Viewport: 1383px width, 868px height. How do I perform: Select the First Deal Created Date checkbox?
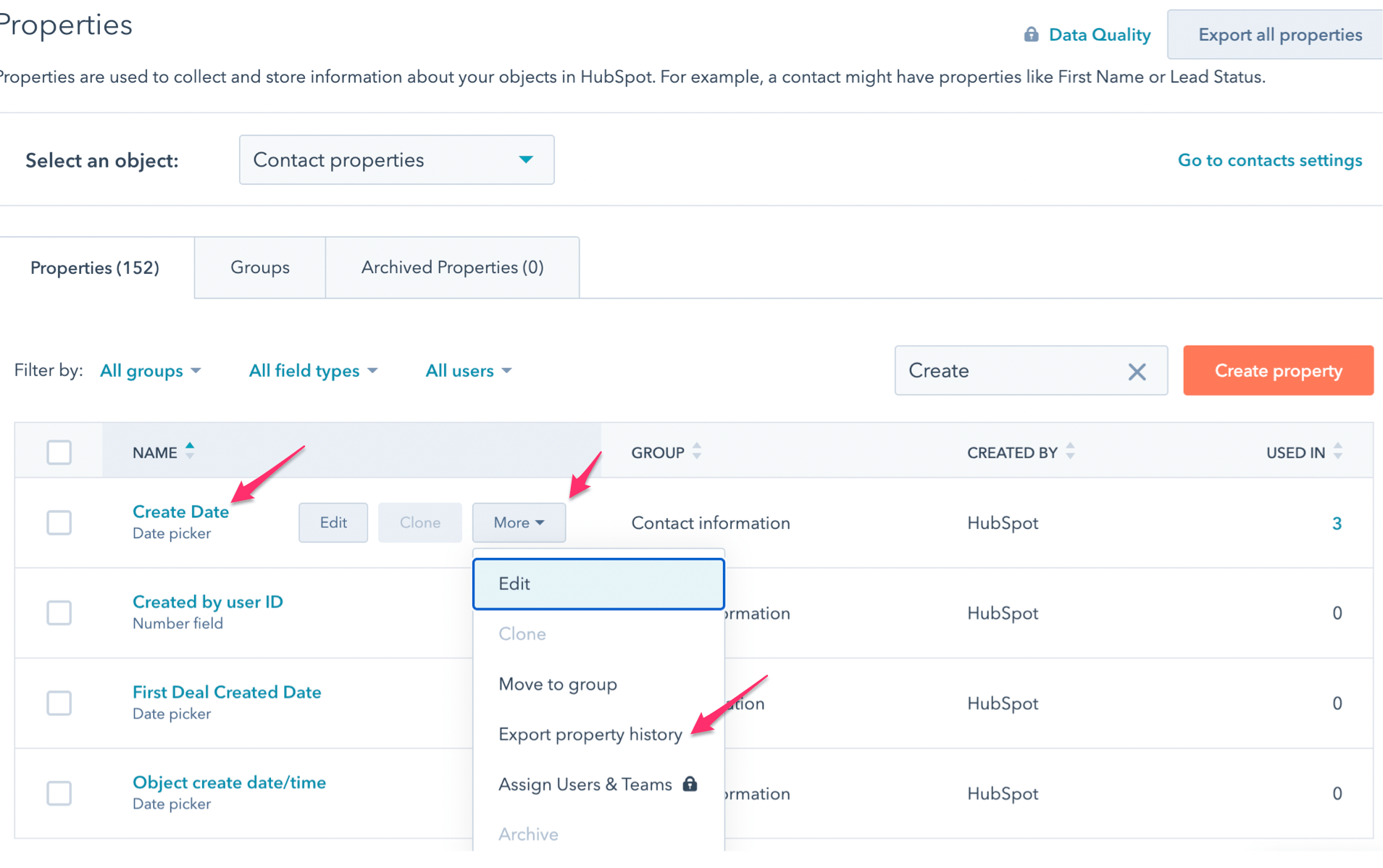59,703
